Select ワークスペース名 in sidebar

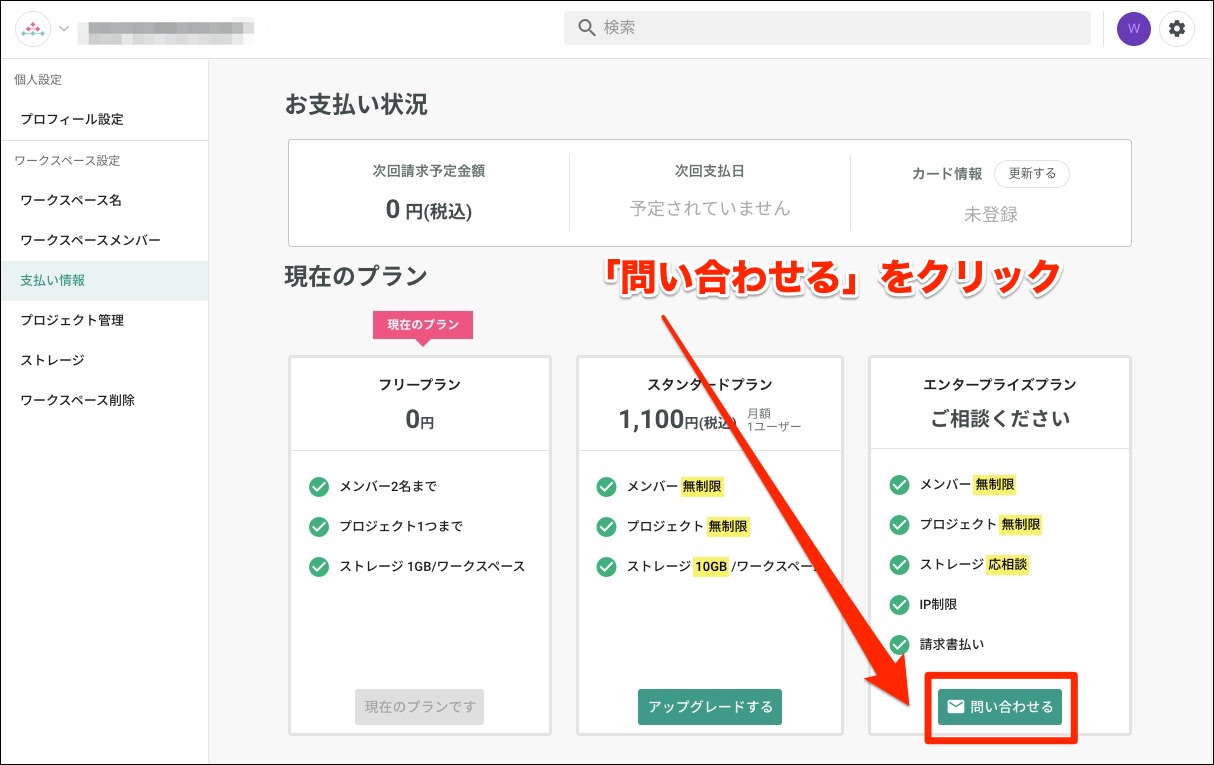[71, 200]
